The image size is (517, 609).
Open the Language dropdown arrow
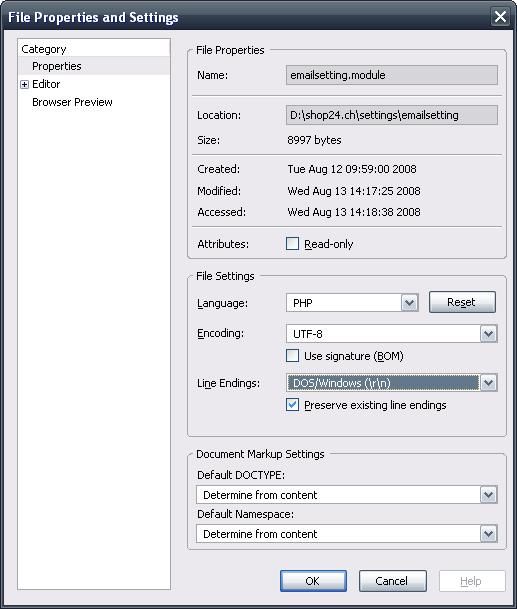(x=409, y=303)
